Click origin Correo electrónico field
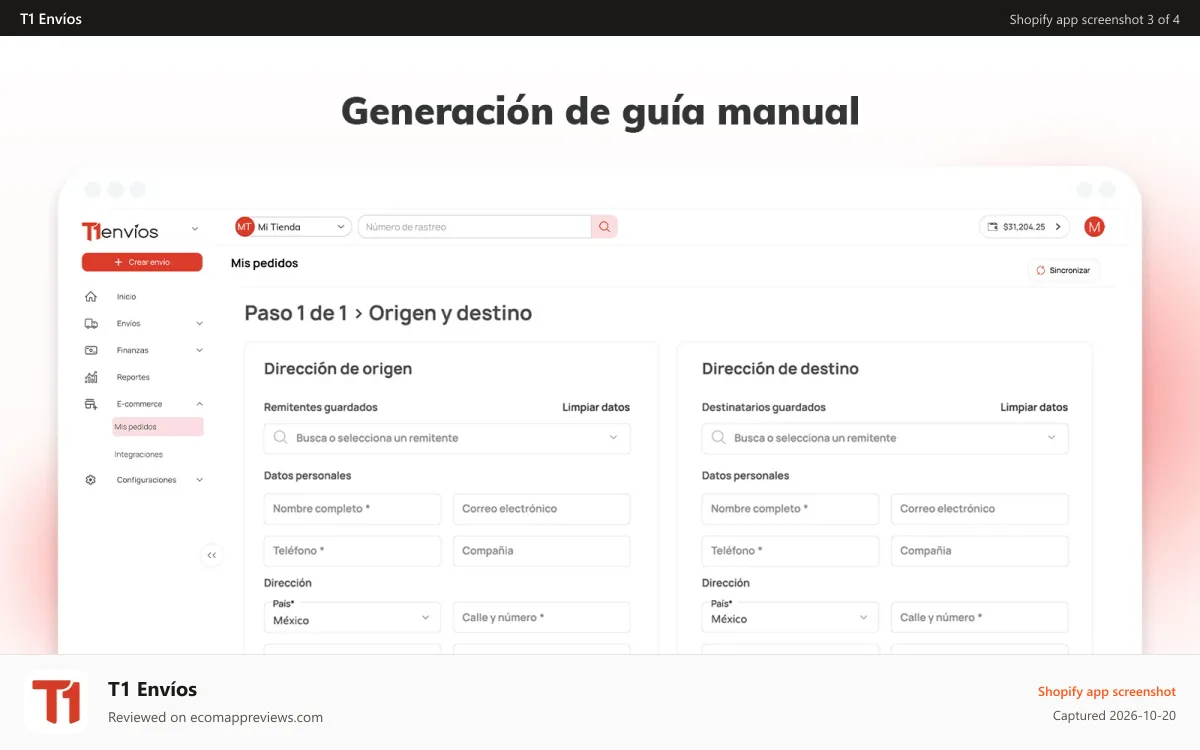The width and height of the screenshot is (1200, 750). pyautogui.click(x=542, y=509)
